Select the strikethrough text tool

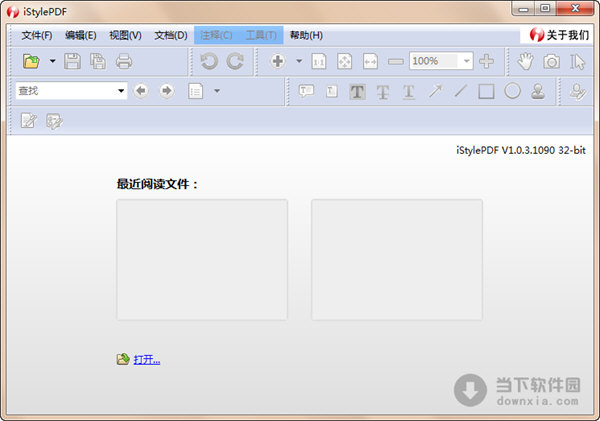click(383, 92)
